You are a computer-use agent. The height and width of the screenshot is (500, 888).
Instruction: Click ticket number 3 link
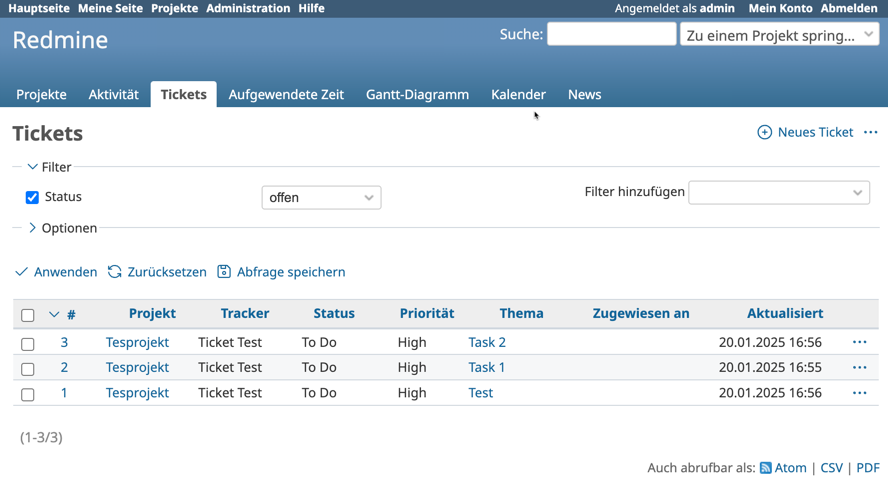pyautogui.click(x=64, y=343)
